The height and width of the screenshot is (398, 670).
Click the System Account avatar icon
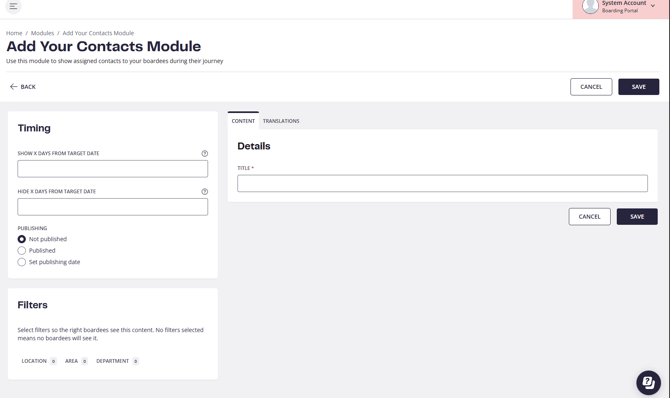(x=590, y=6)
